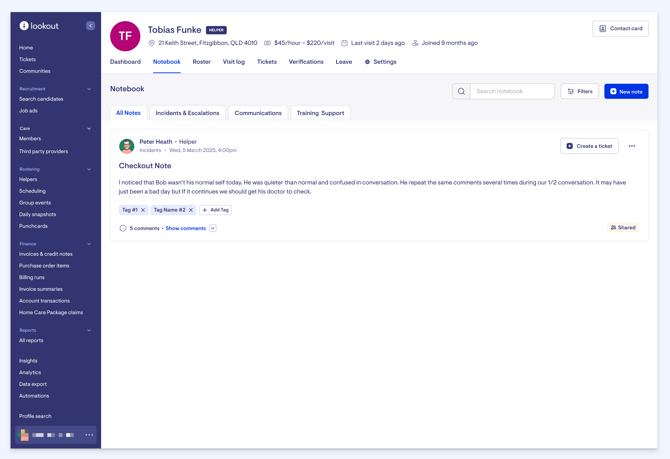Open the Training Support notes tab
Screen dimensions: 670x459
320,113
